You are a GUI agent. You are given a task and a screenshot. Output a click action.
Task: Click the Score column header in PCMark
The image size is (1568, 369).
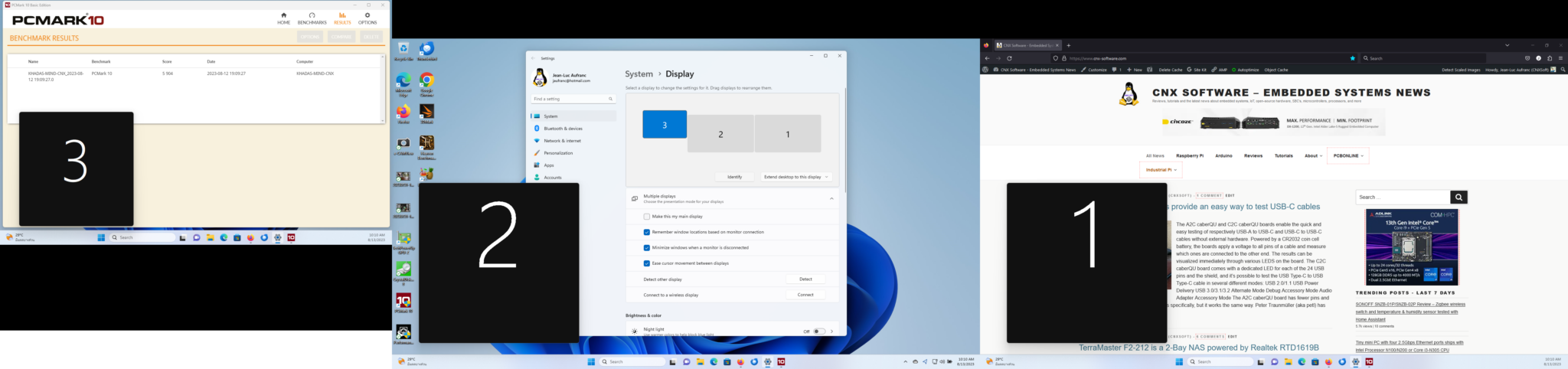(x=167, y=61)
